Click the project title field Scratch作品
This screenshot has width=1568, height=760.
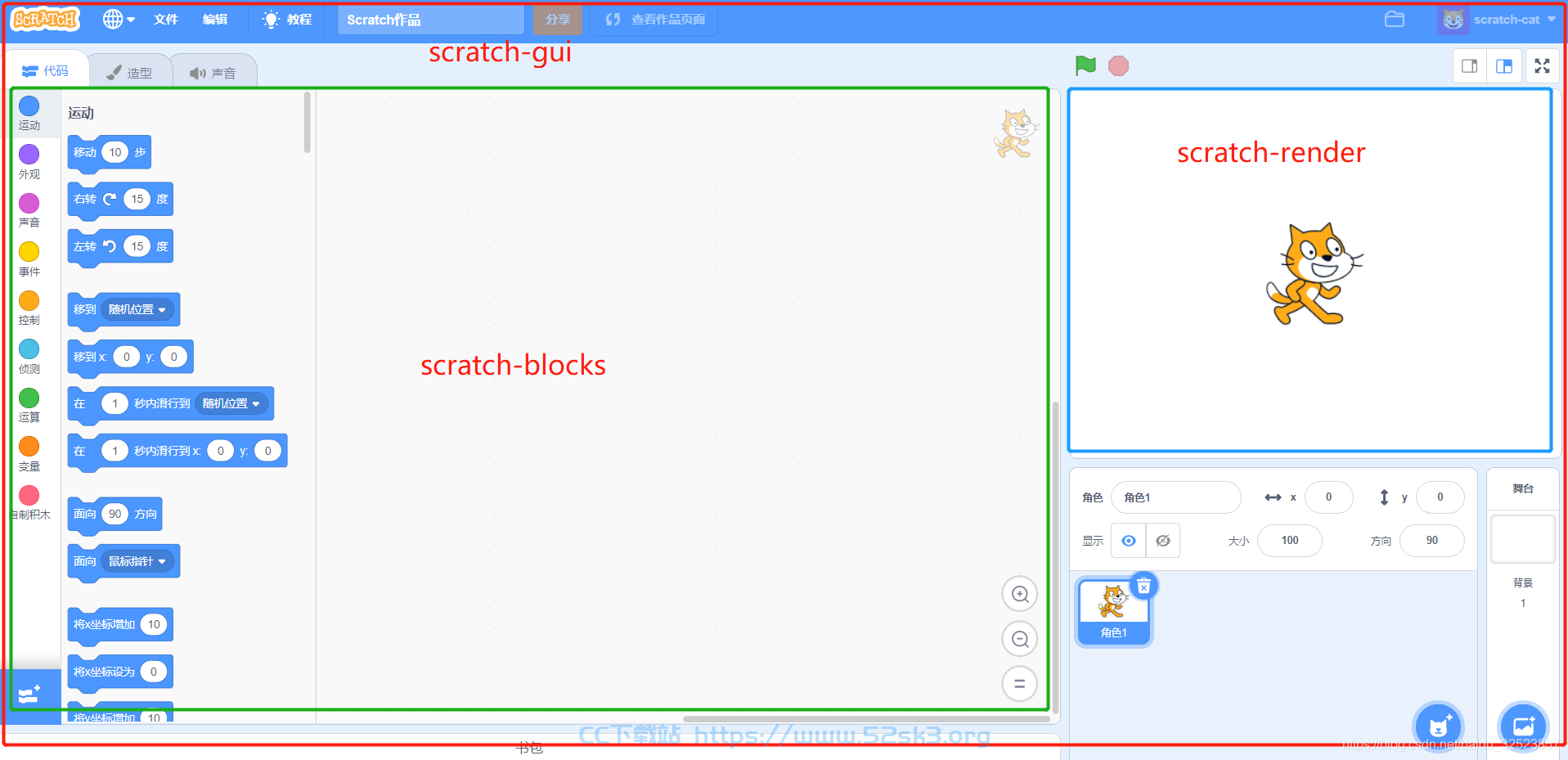click(430, 20)
